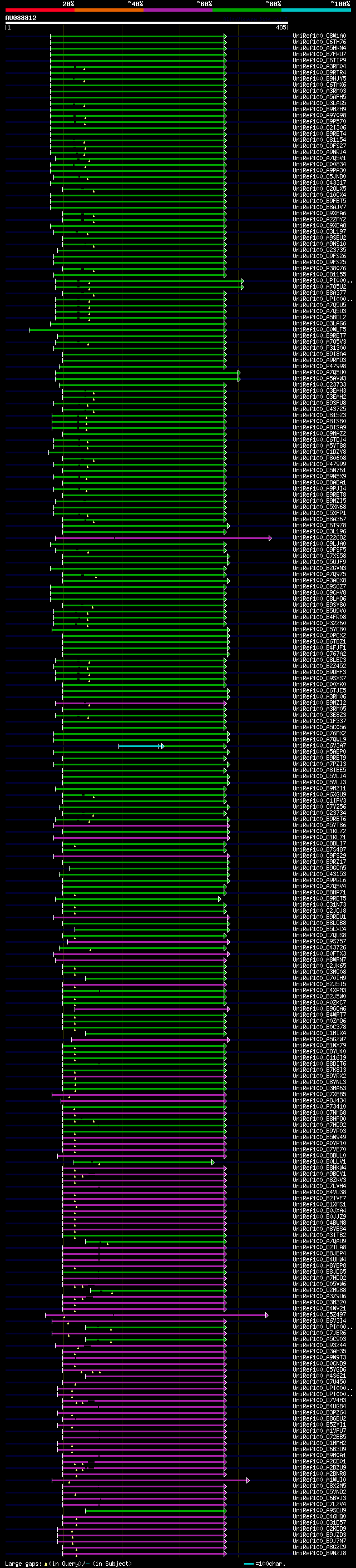
Task: Click the red 20% identity legend segment
Action: 39,10
